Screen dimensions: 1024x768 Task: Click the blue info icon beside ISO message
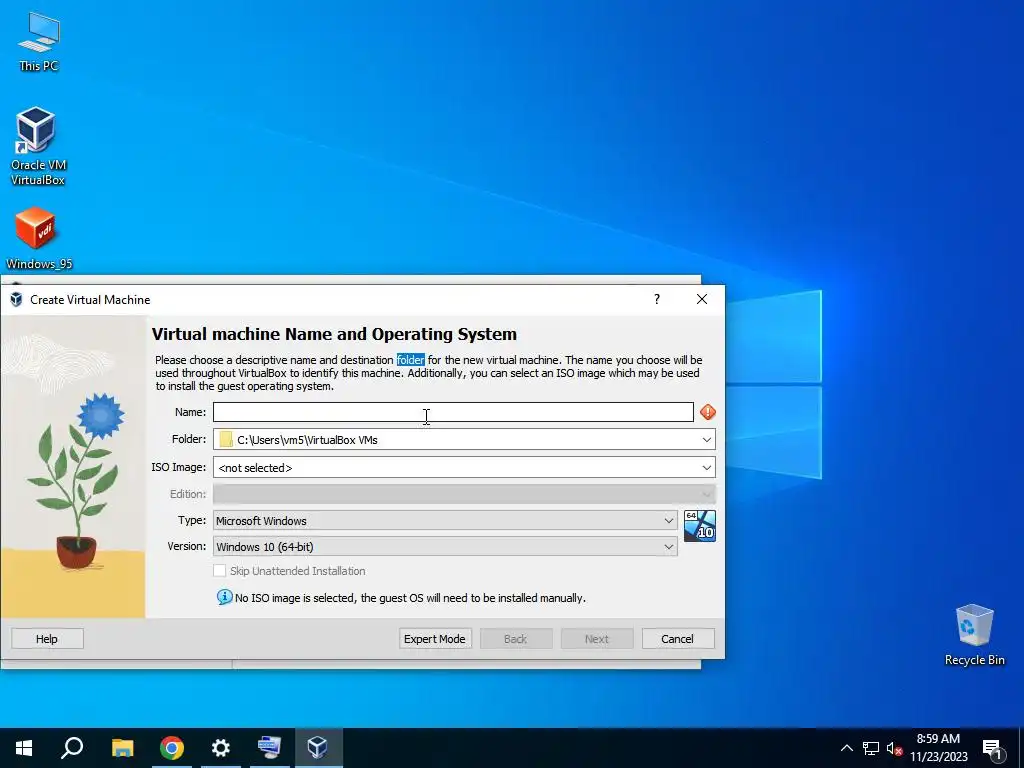click(x=224, y=597)
